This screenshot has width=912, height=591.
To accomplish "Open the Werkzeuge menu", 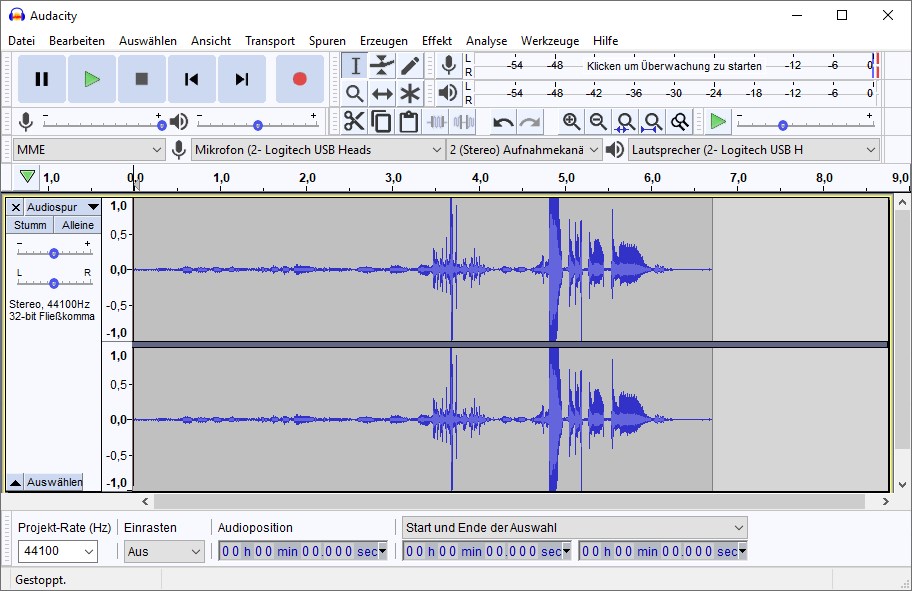I will point(550,41).
